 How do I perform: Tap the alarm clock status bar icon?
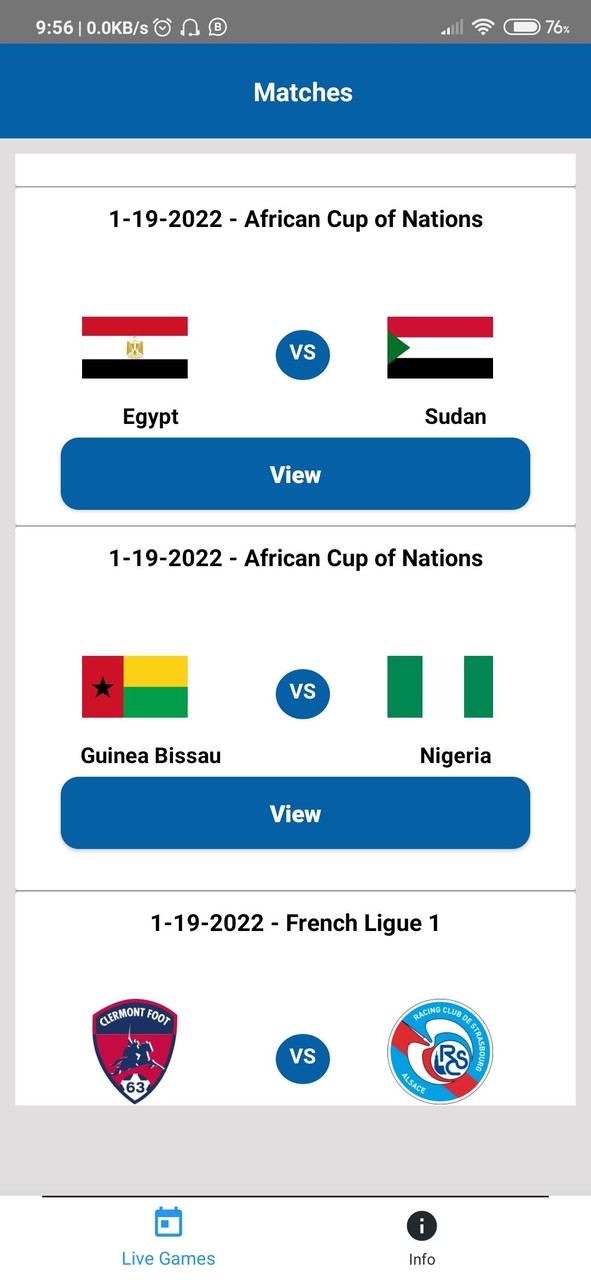click(163, 27)
